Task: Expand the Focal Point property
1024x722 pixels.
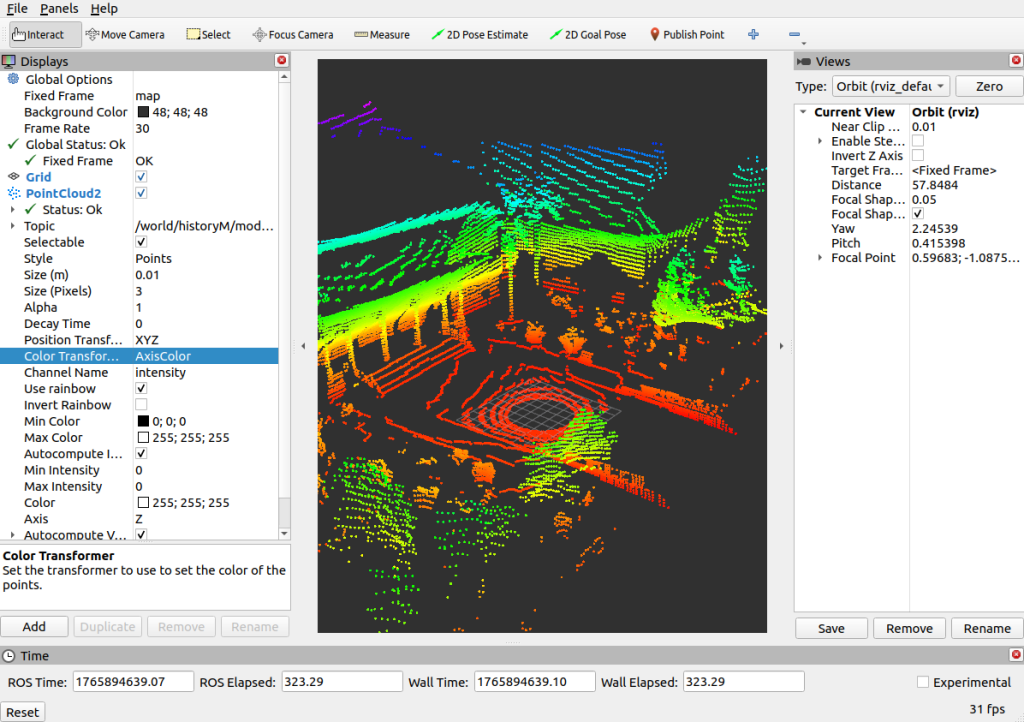Action: coord(820,258)
